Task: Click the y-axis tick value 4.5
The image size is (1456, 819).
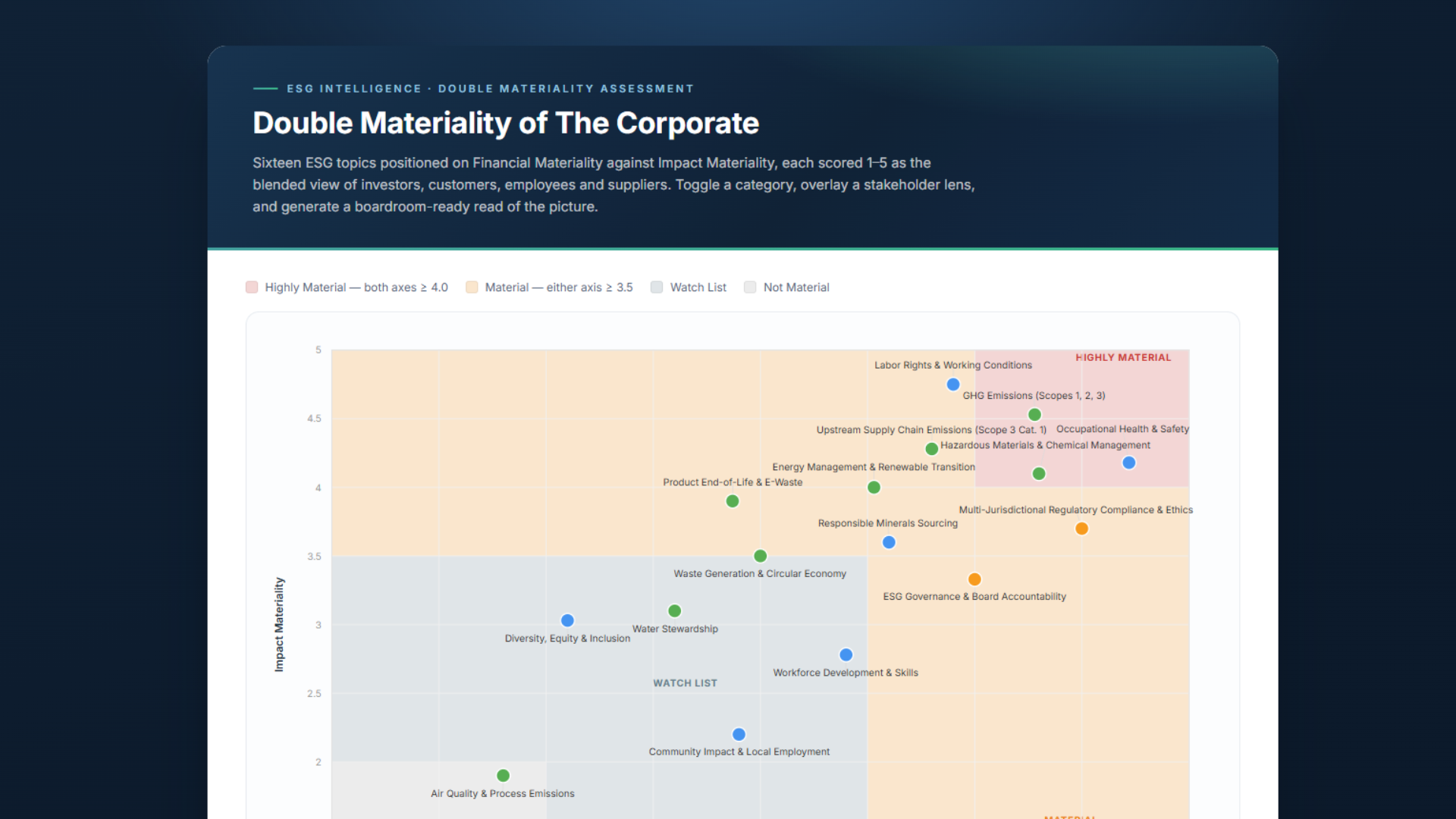Action: [x=314, y=419]
